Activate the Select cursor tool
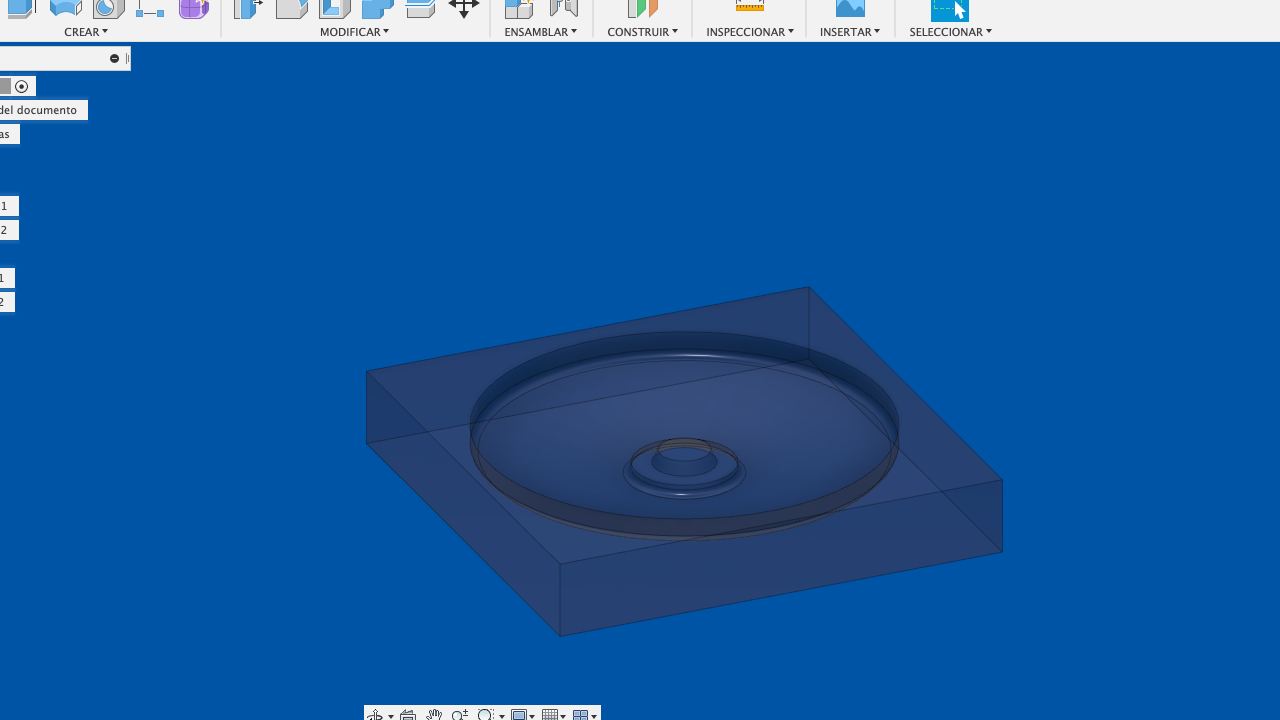The height and width of the screenshot is (720, 1280). [x=949, y=9]
